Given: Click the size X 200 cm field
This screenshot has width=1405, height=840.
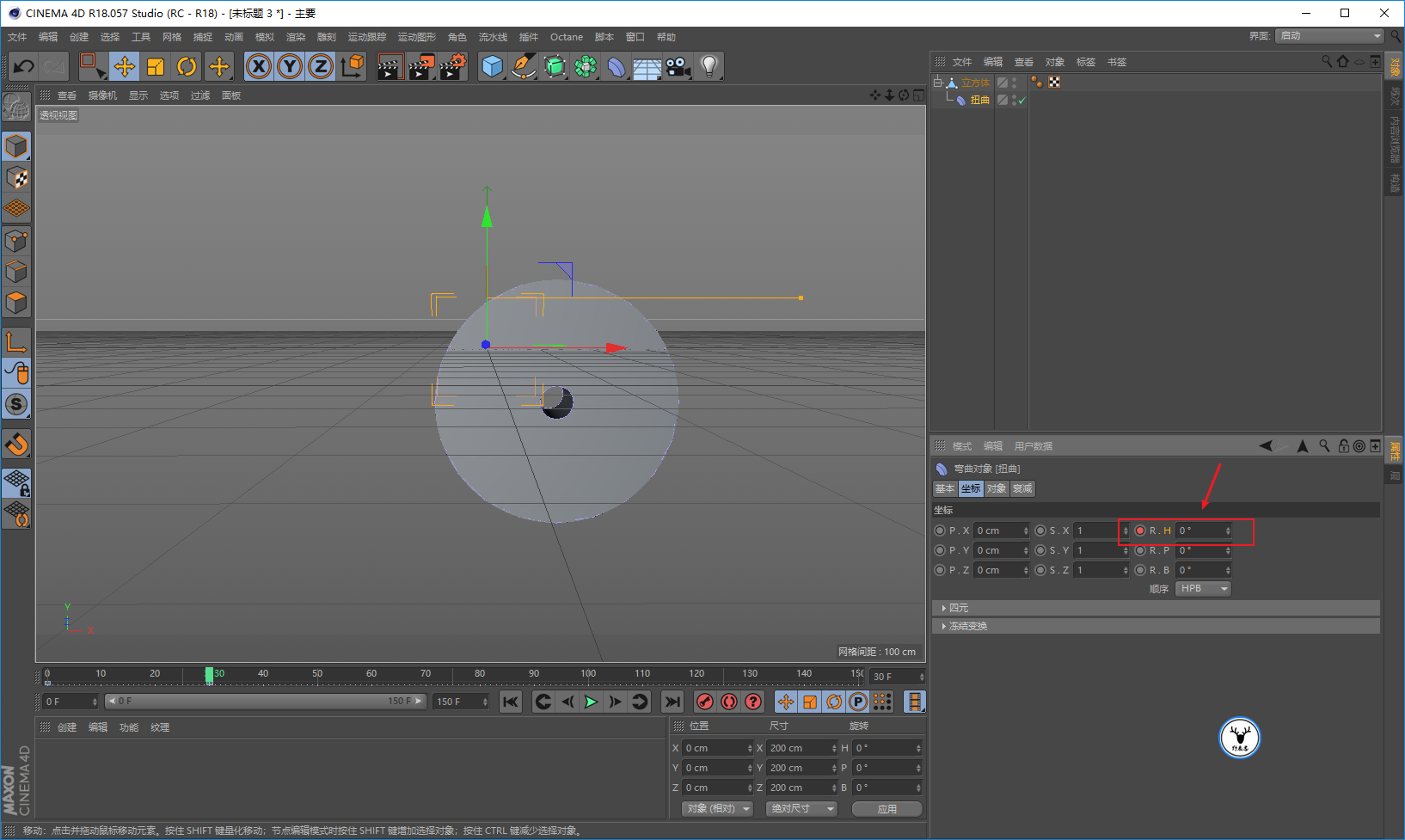Looking at the screenshot, I should coord(801,748).
